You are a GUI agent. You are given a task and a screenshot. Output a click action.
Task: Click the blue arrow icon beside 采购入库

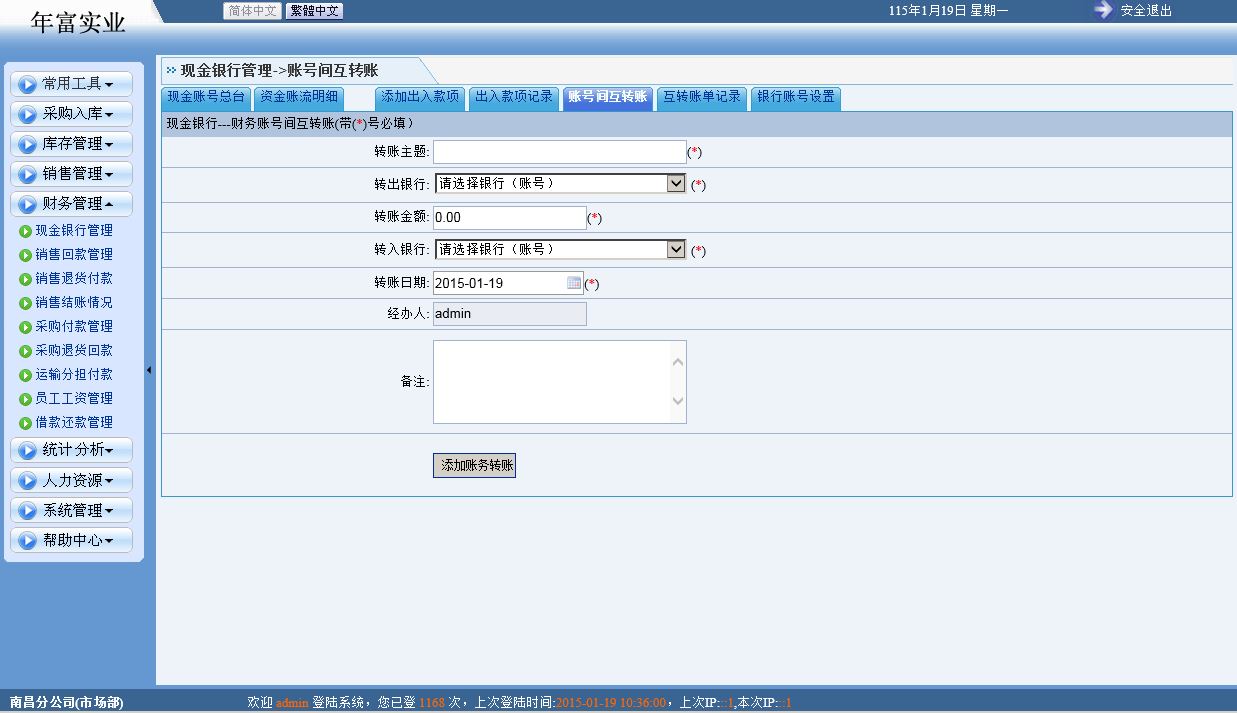[27, 114]
